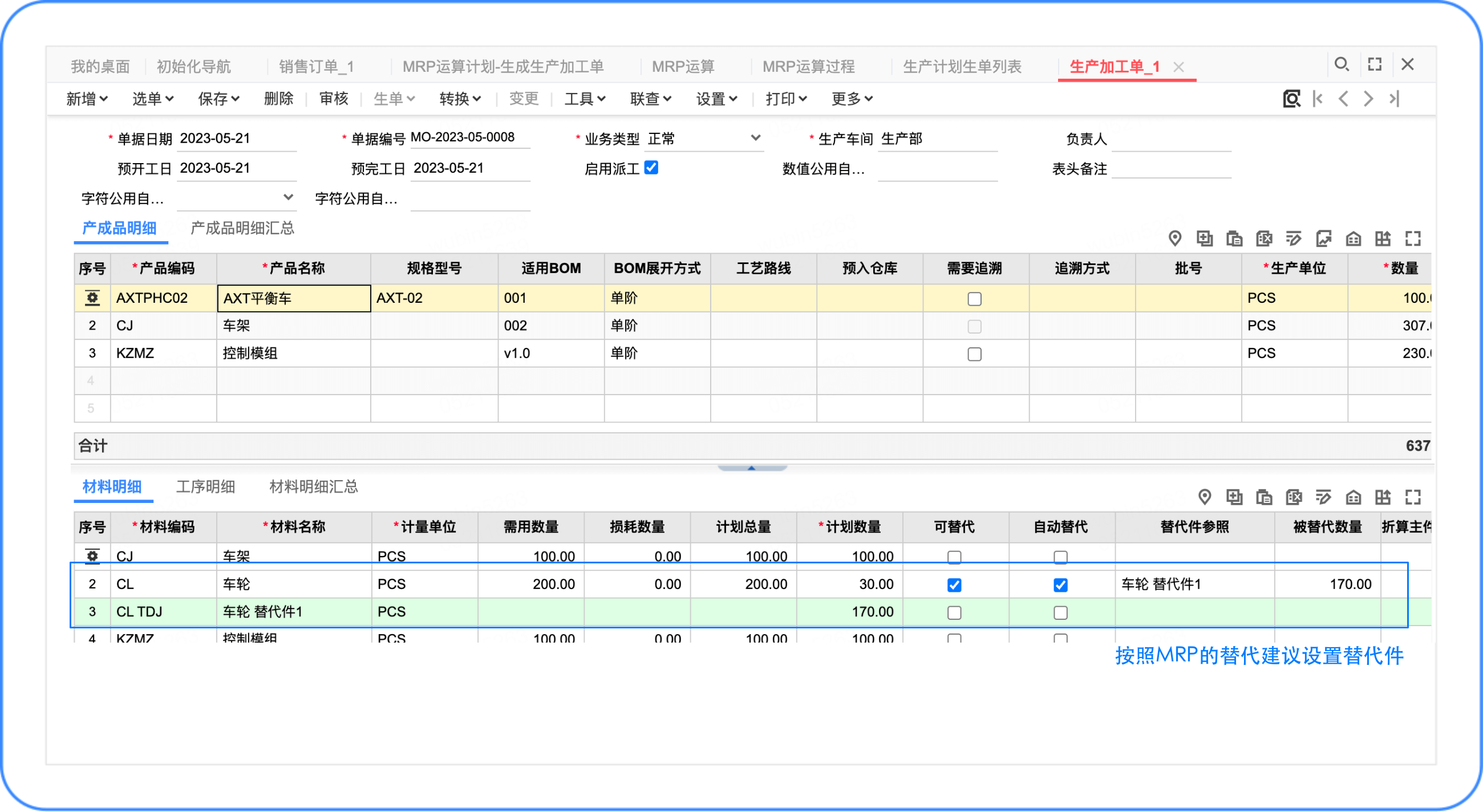Click the search magnifier icon at top right
Viewport: 1483px width, 812px height.
click(1342, 64)
